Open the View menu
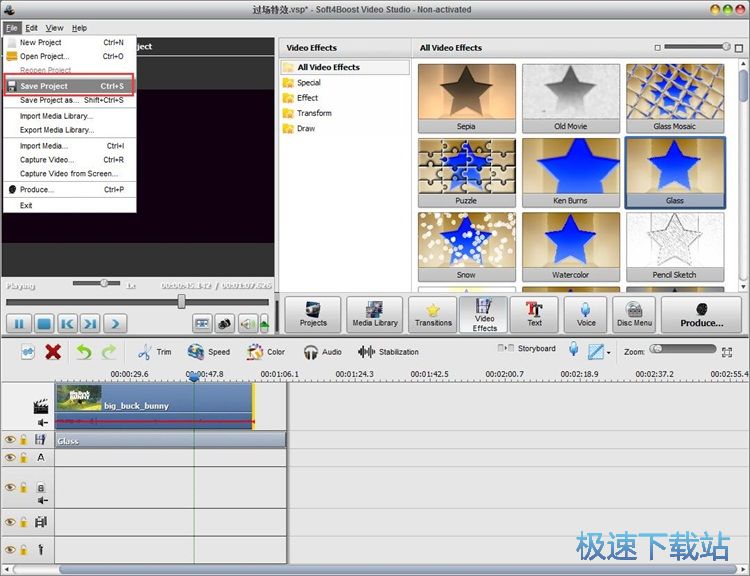Viewport: 750px width, 576px height. click(55, 28)
